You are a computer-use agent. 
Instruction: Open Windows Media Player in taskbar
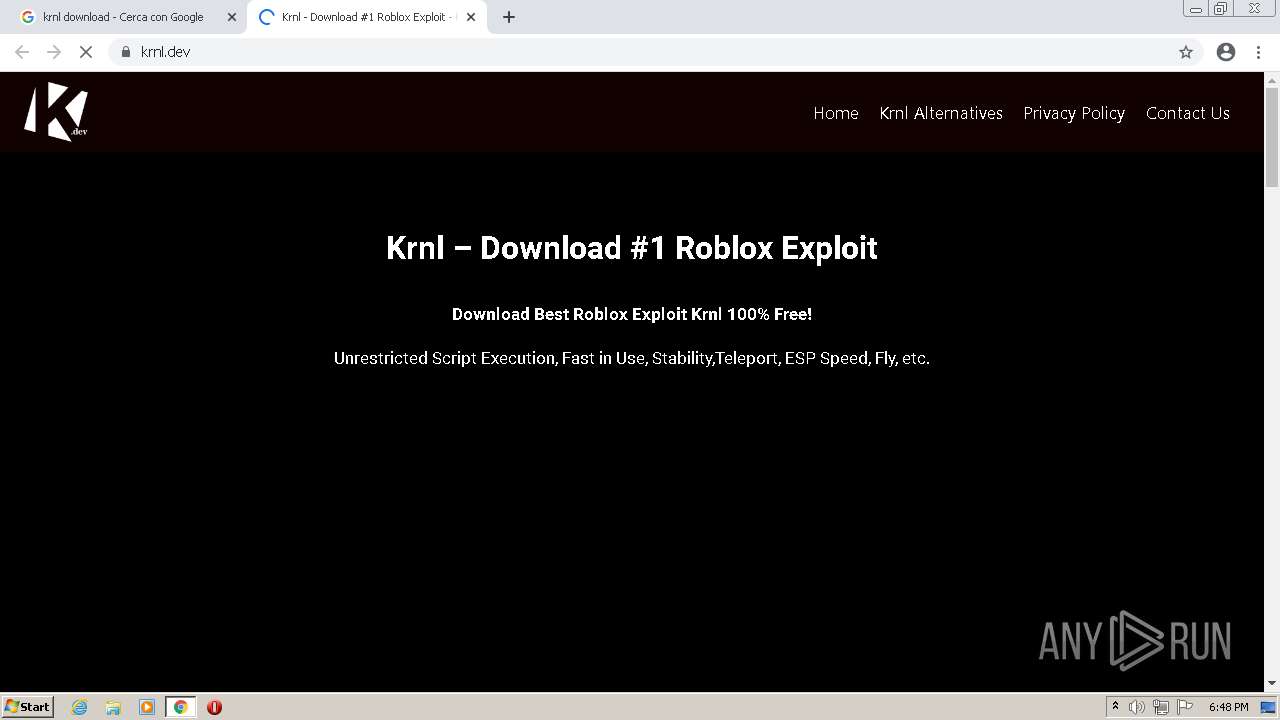147,707
